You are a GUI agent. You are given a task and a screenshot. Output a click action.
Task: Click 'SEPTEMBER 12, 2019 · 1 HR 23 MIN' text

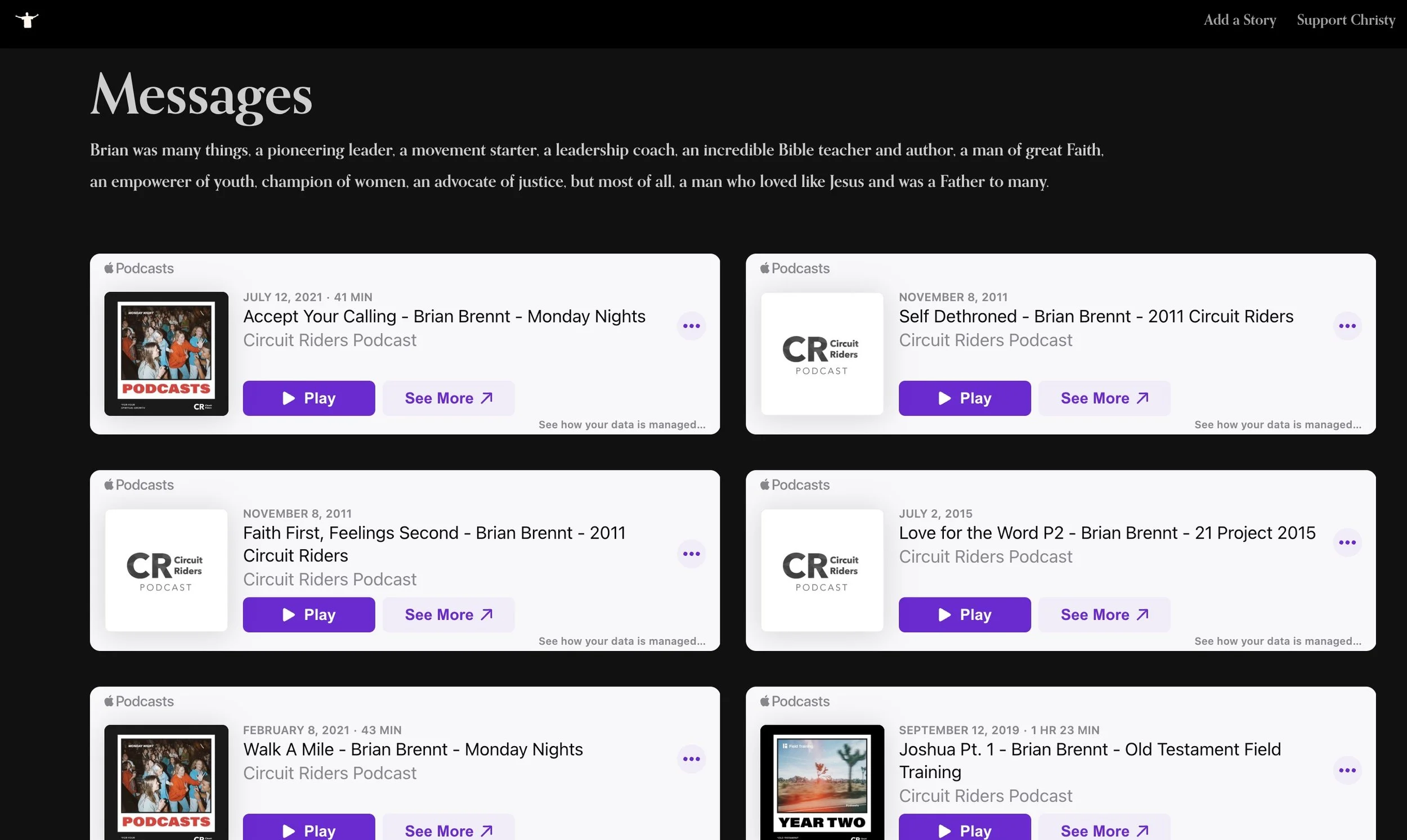point(999,730)
